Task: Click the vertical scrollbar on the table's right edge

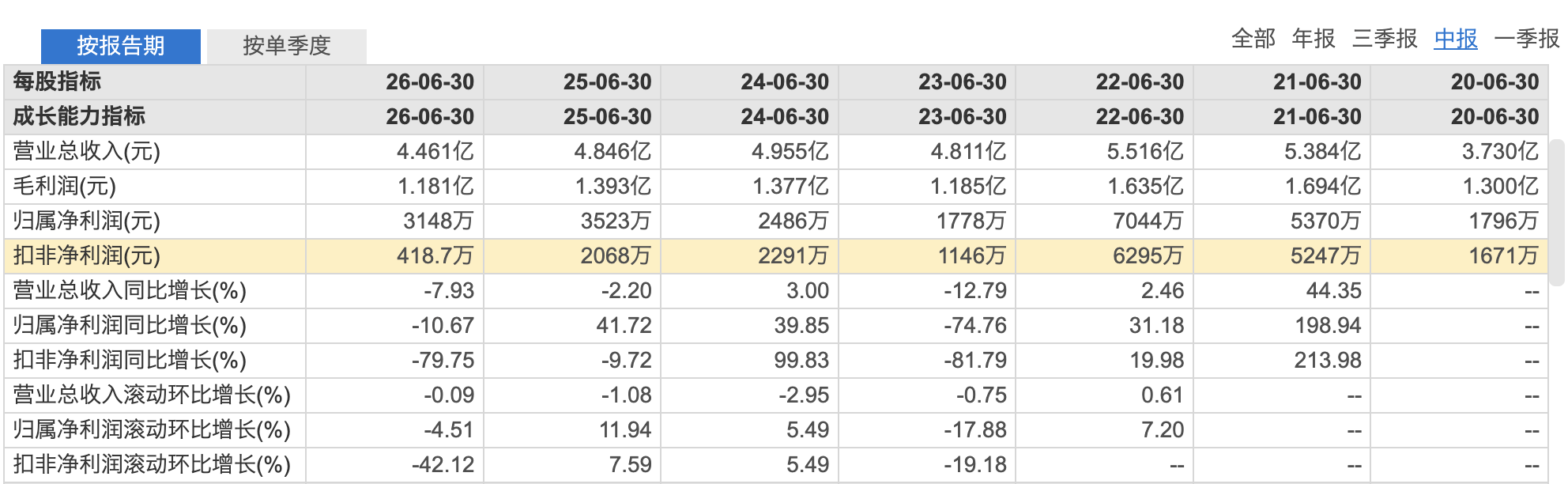Action: point(1556,212)
